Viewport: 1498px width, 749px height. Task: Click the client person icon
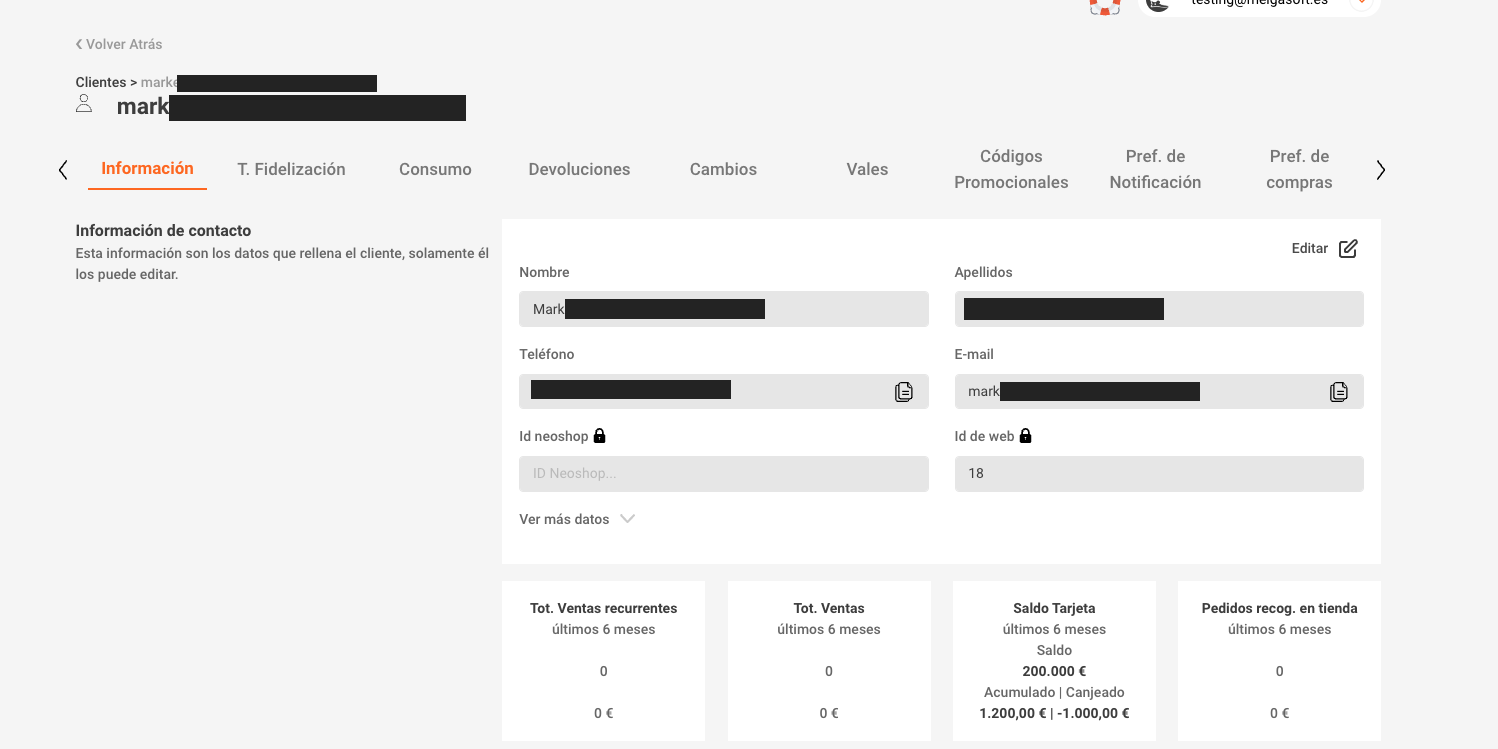point(84,104)
